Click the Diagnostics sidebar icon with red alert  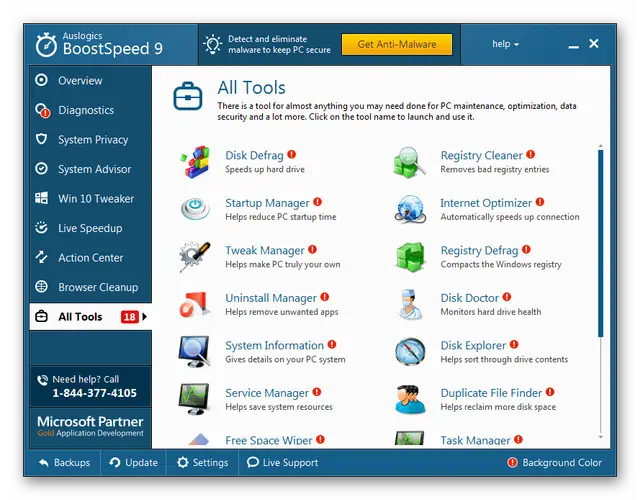(x=42, y=110)
